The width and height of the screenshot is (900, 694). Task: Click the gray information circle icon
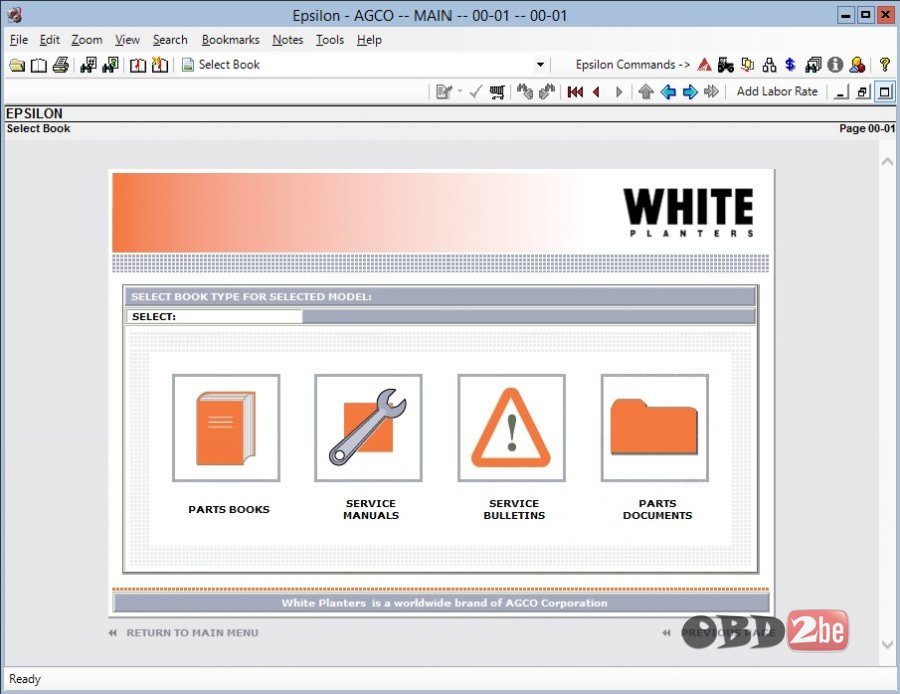point(835,65)
